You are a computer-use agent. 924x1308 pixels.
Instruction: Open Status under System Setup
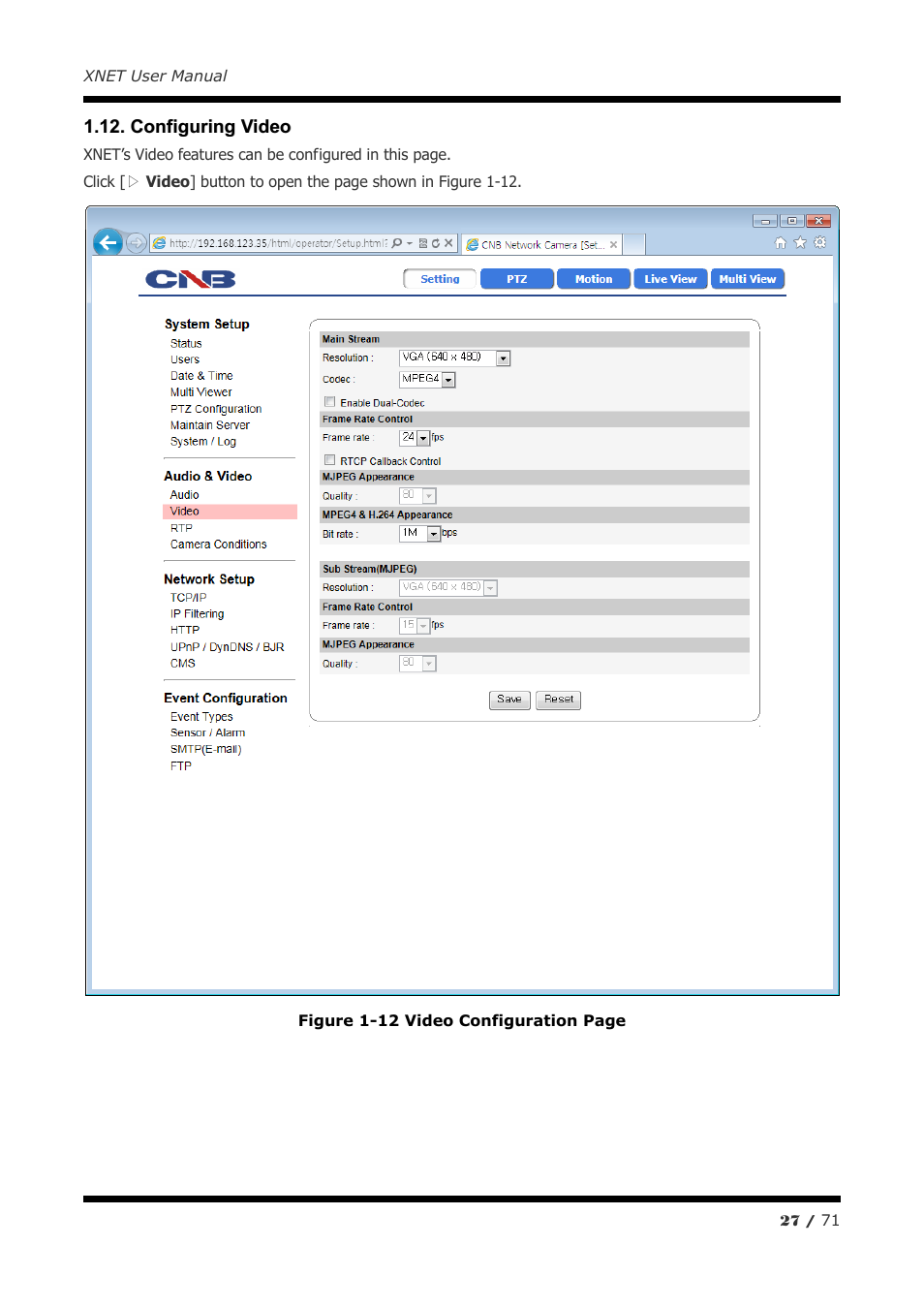186,343
